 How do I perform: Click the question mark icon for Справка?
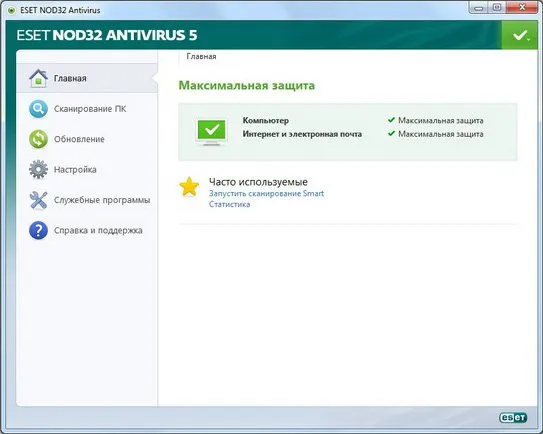tap(38, 230)
